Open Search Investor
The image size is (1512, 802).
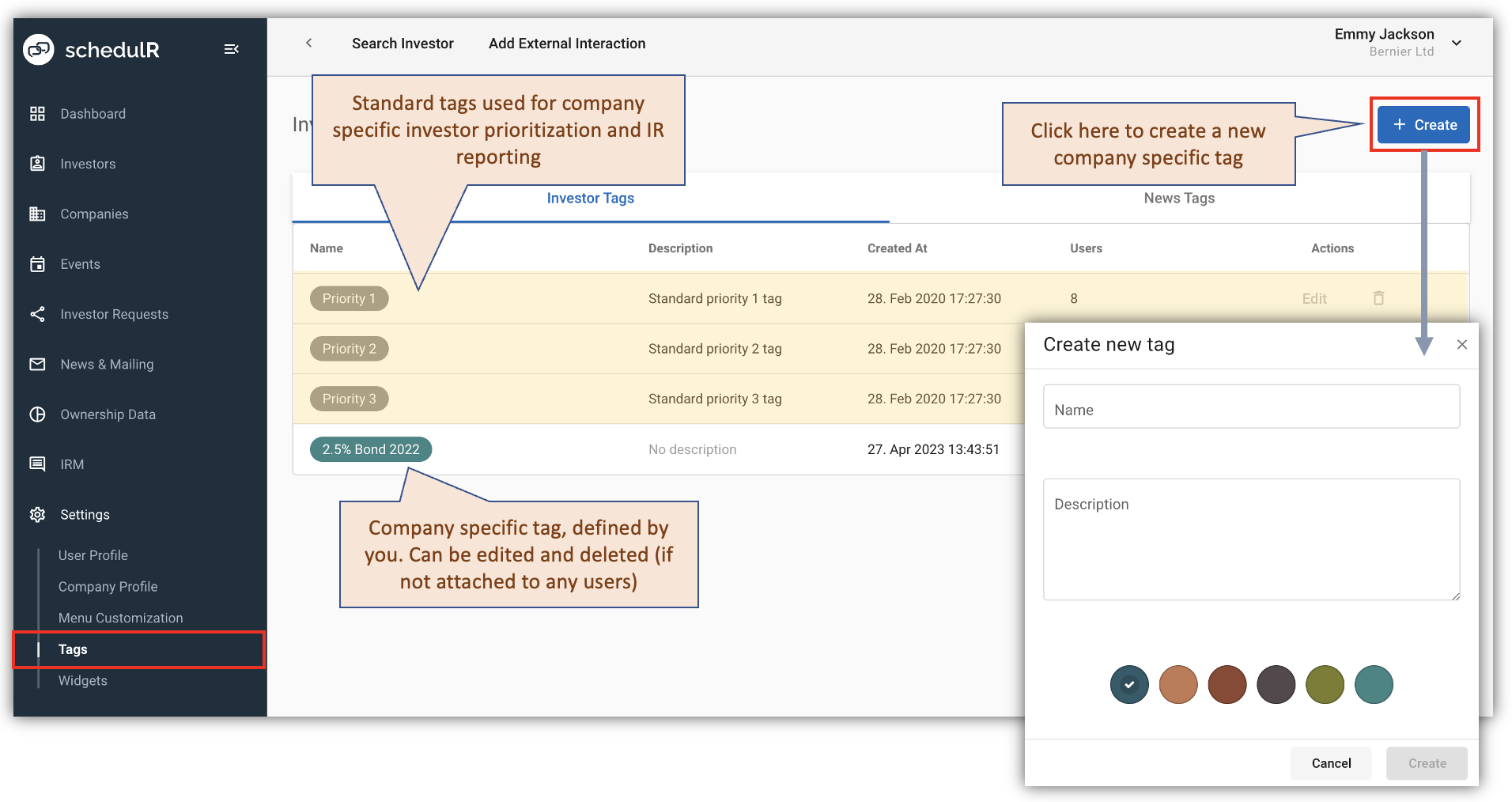click(403, 43)
